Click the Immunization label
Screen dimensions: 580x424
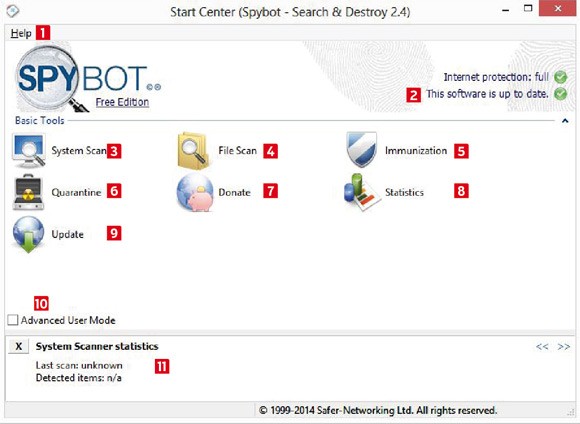(416, 151)
